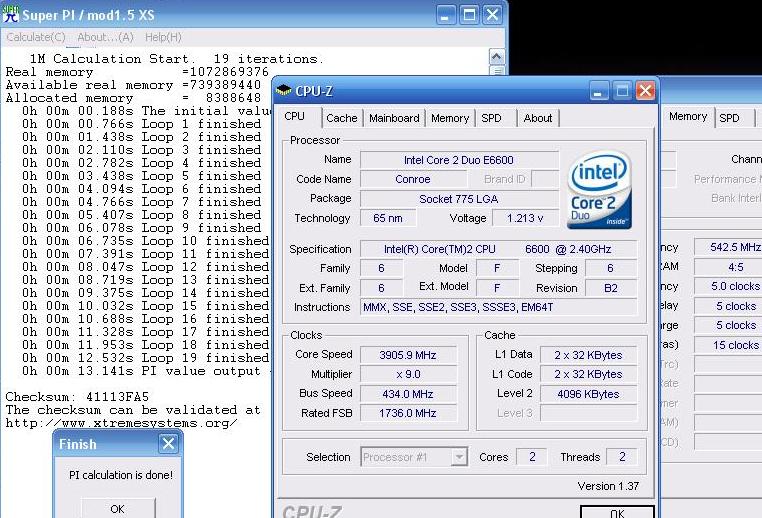
Task: Click the Code Name value Conroe
Action: [413, 179]
